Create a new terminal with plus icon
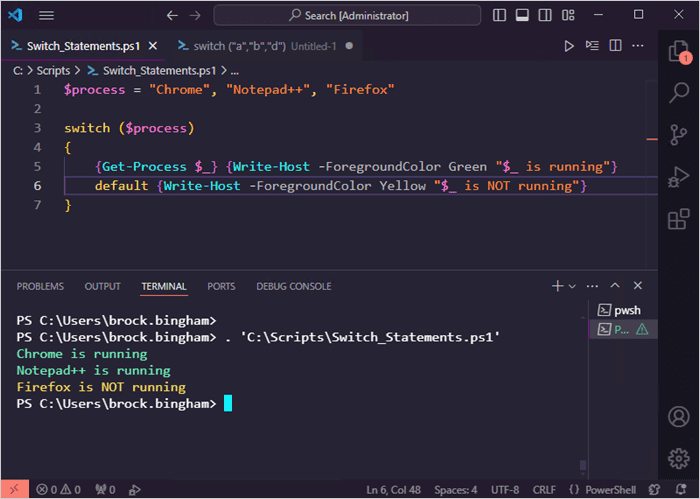 click(x=558, y=286)
